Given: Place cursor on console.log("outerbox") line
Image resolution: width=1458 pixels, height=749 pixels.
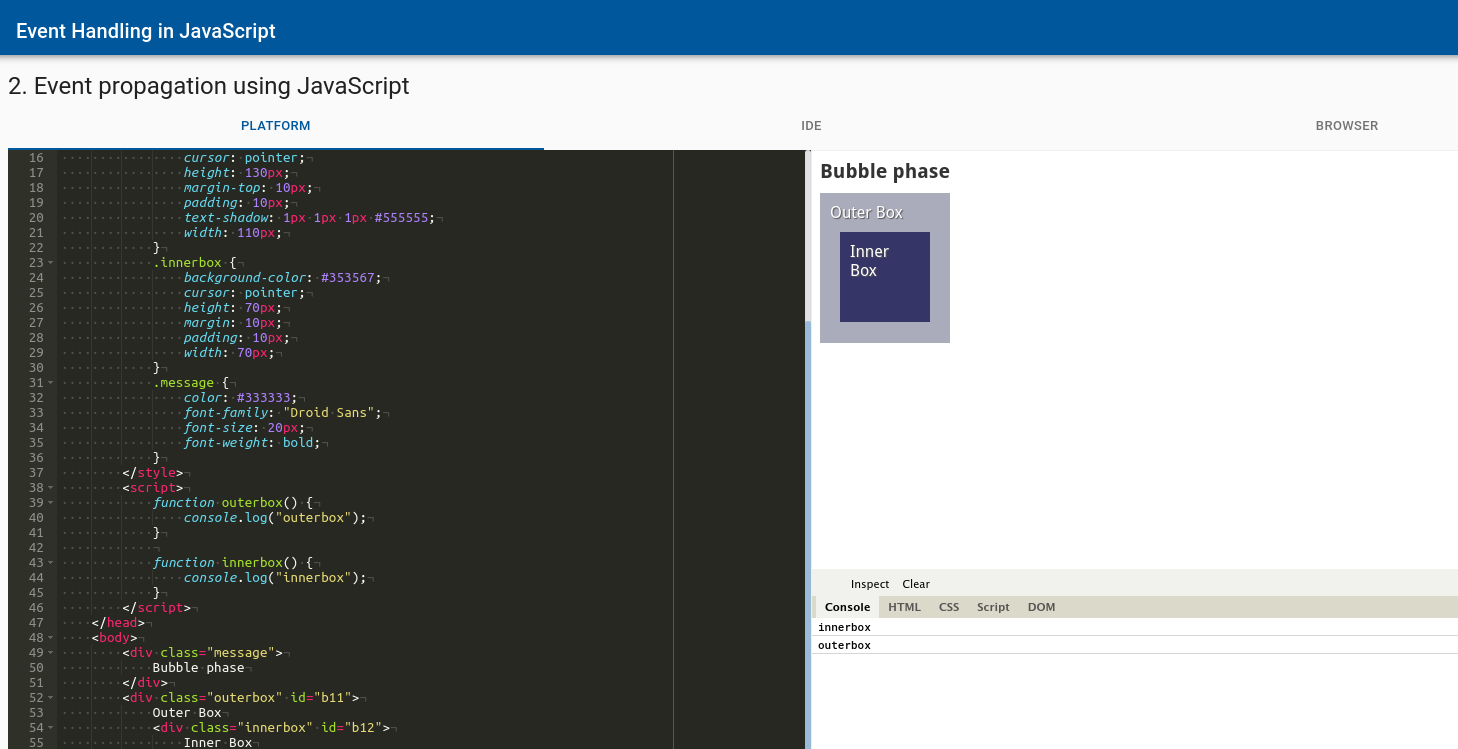Looking at the screenshot, I should (x=275, y=518).
